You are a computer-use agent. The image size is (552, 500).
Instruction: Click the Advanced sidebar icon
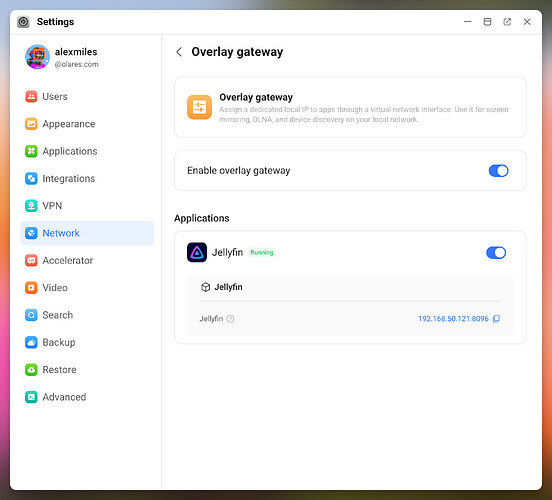31,397
